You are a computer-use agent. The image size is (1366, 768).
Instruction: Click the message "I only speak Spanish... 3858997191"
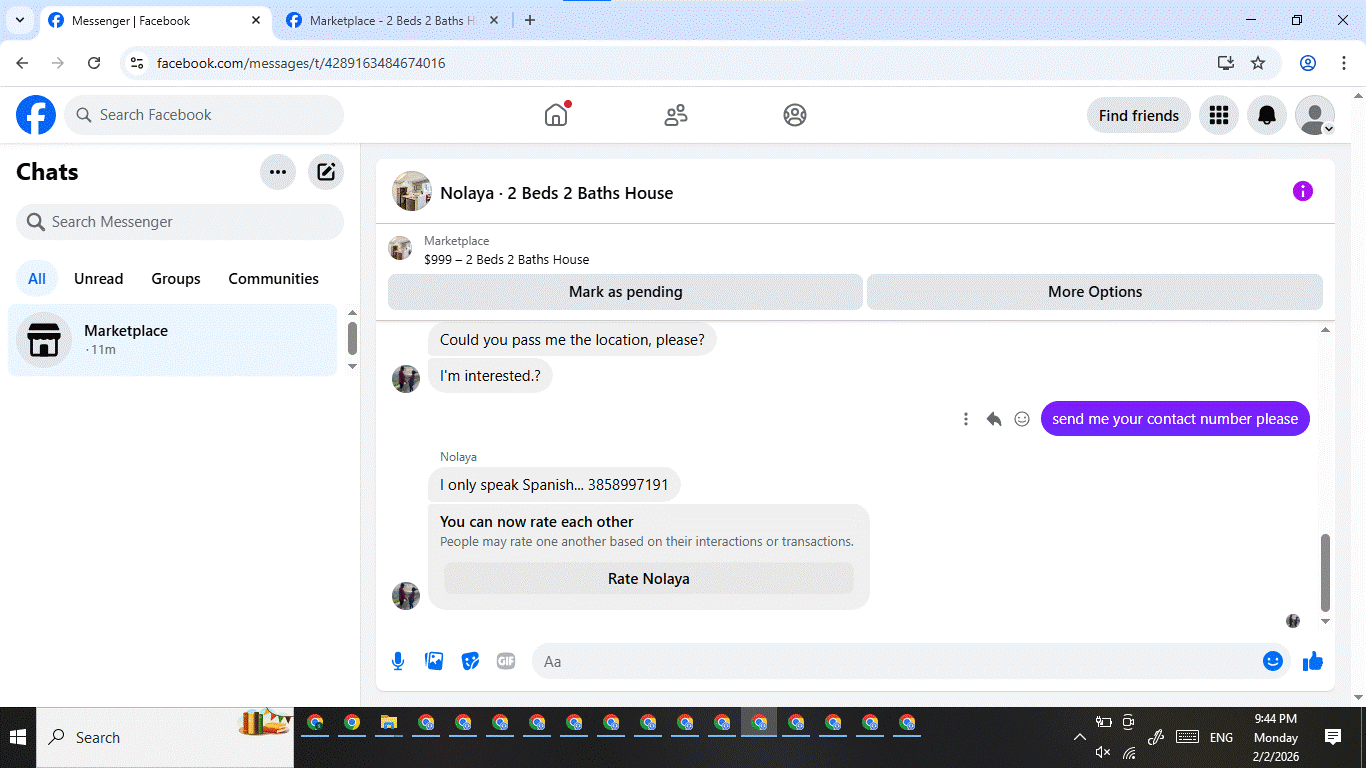554,485
